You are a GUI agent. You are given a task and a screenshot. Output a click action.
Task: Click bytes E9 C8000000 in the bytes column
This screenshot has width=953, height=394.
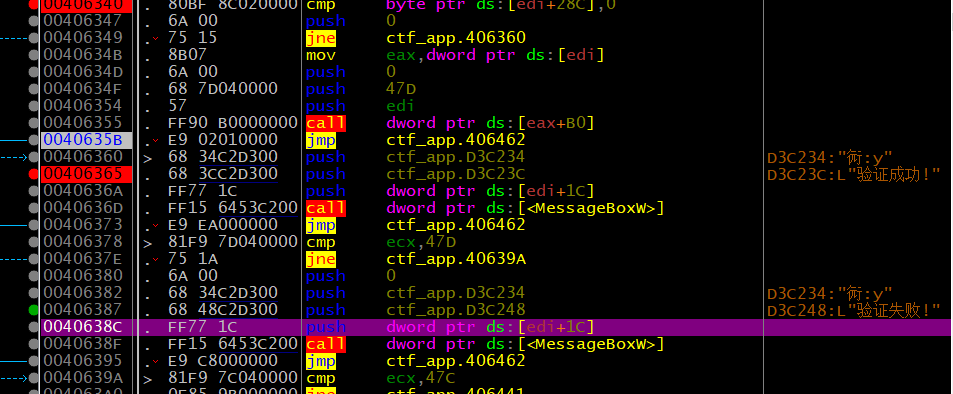(x=223, y=361)
